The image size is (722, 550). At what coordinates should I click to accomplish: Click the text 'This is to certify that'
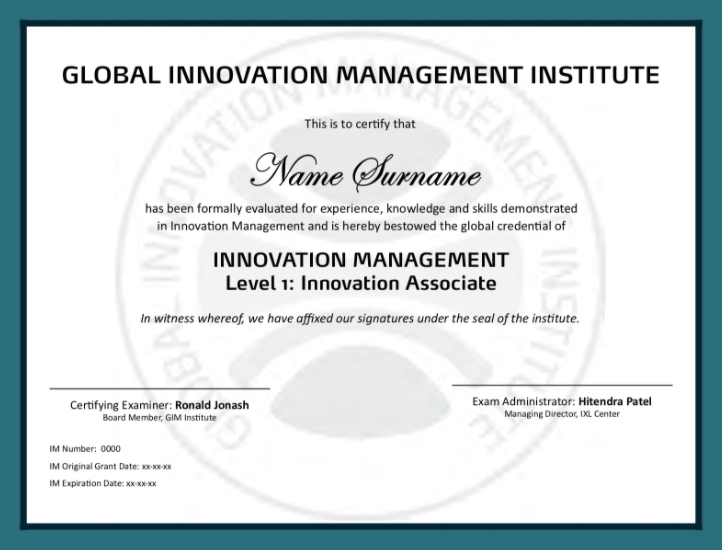click(x=360, y=124)
